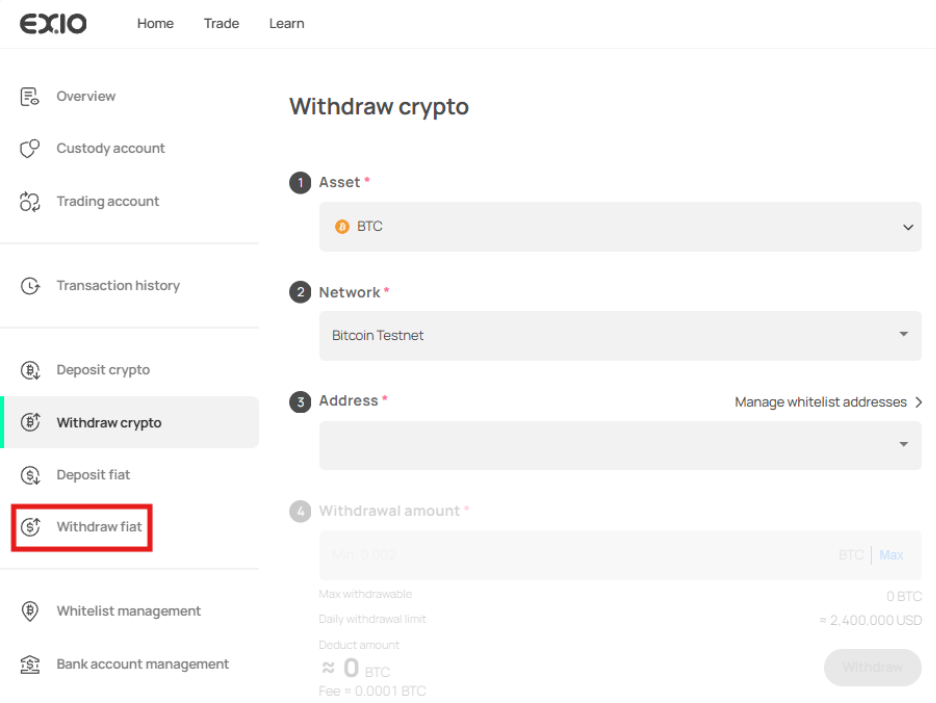Screen dimensions: 936x703
Task: Open the Home menu item
Action: coord(155,23)
